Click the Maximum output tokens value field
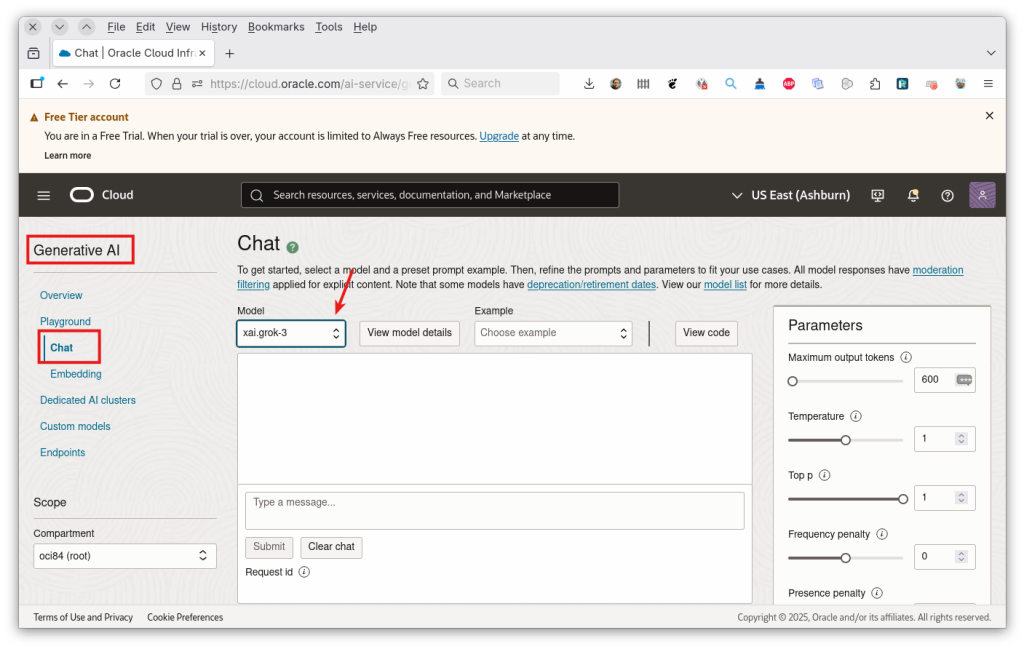The height and width of the screenshot is (649, 1024). pos(944,379)
